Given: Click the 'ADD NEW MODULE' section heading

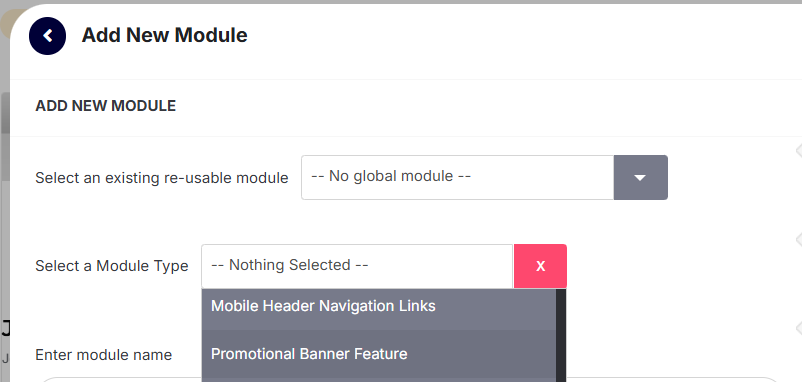Looking at the screenshot, I should tap(105, 106).
